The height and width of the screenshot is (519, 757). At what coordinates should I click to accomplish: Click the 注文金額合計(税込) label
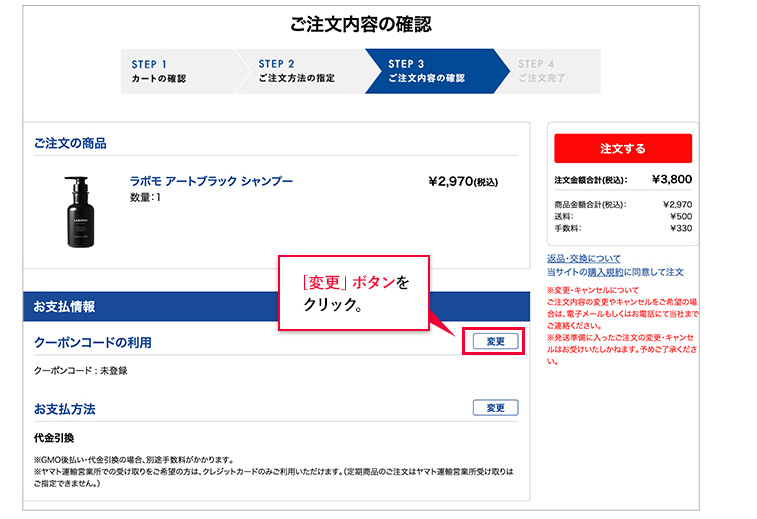[x=590, y=180]
